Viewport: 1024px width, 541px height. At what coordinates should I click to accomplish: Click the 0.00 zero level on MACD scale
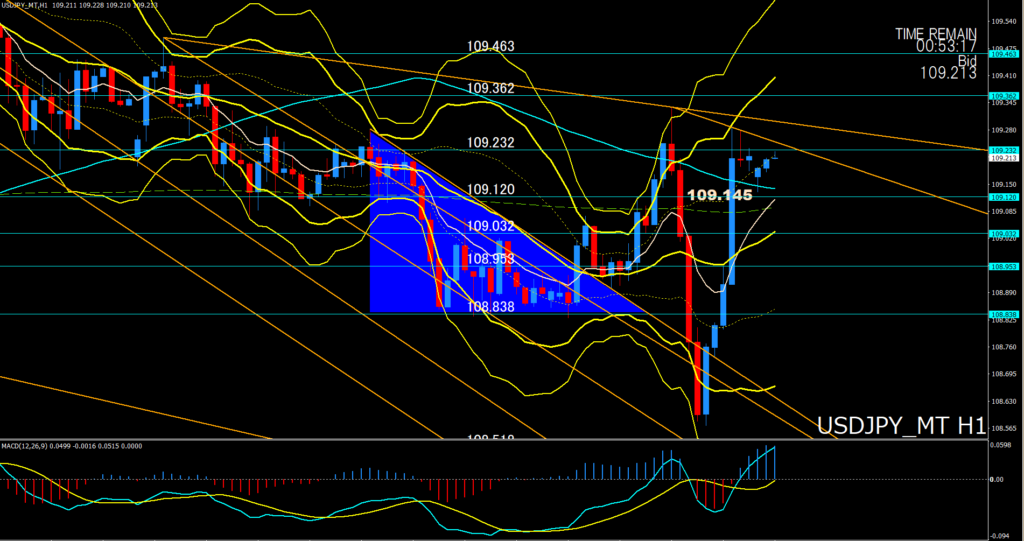pyautogui.click(x=997, y=479)
